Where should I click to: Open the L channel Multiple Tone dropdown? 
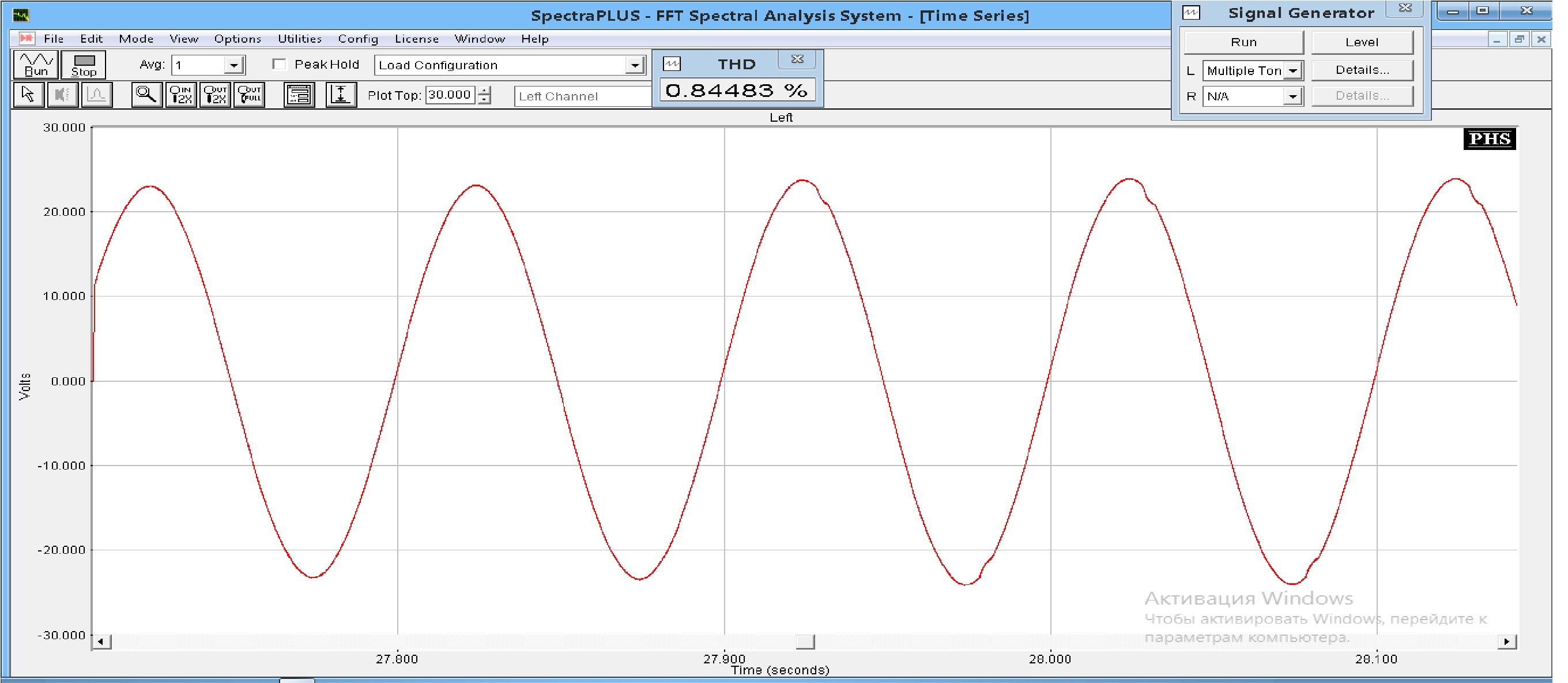pyautogui.click(x=1292, y=71)
